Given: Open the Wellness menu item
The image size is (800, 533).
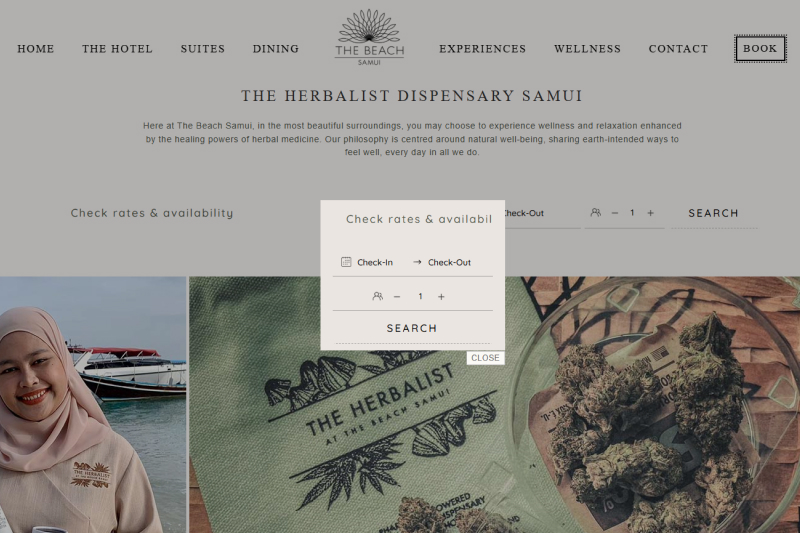Looking at the screenshot, I should 587,48.
